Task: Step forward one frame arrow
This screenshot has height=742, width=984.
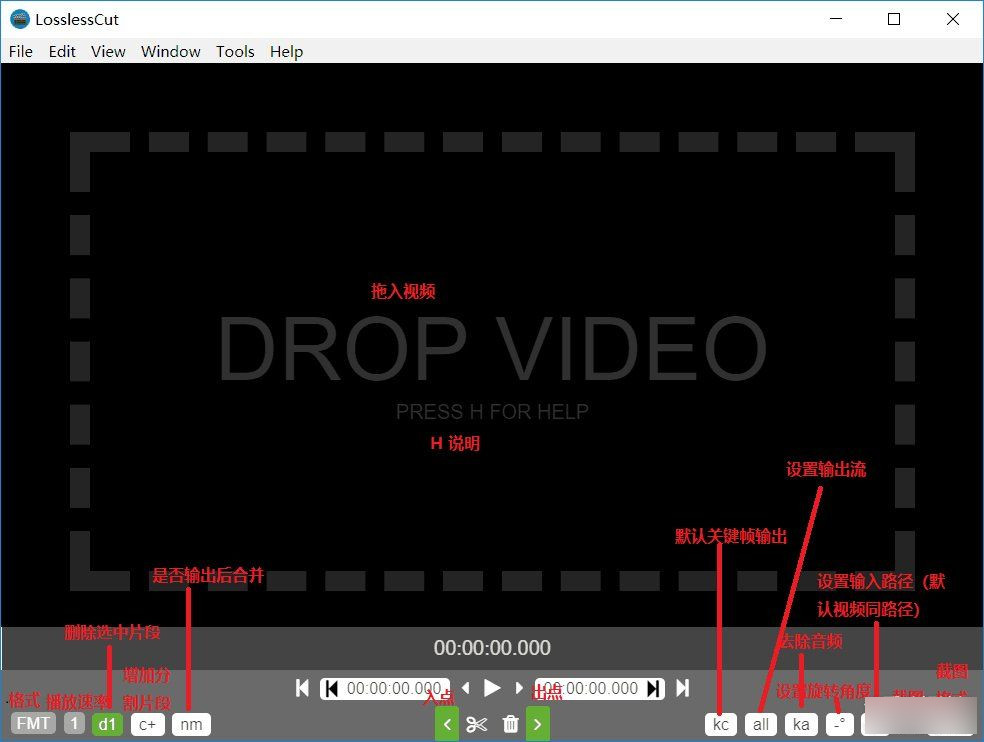Action: tap(518, 688)
